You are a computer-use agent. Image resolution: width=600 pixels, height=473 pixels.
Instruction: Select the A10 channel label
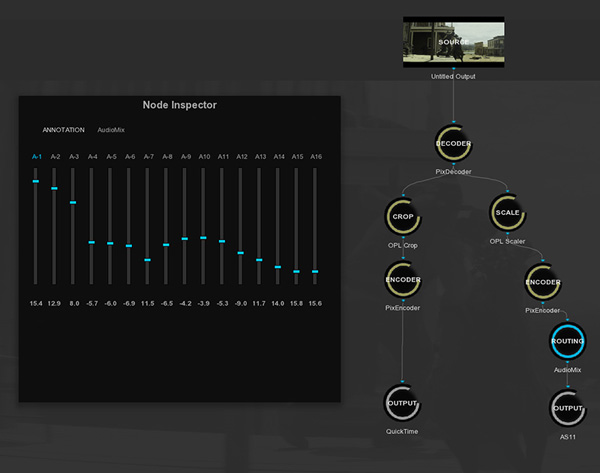point(204,157)
